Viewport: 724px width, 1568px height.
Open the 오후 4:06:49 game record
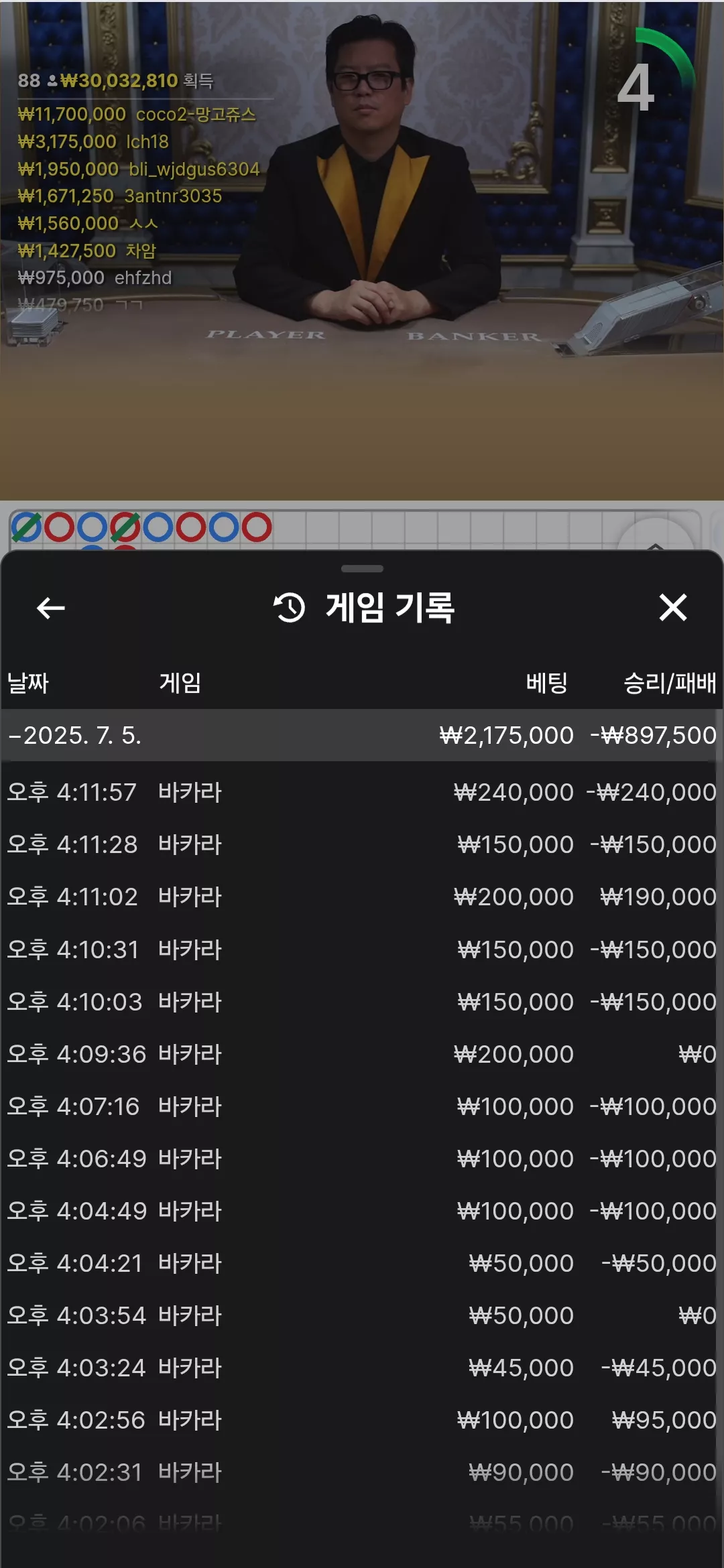click(362, 1159)
